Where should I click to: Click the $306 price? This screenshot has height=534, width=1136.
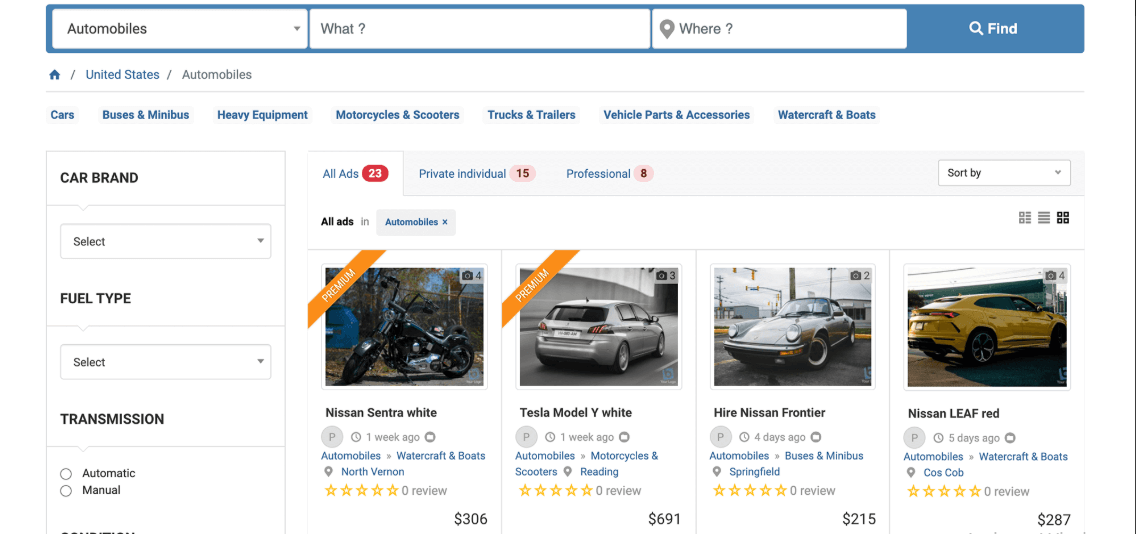(471, 519)
